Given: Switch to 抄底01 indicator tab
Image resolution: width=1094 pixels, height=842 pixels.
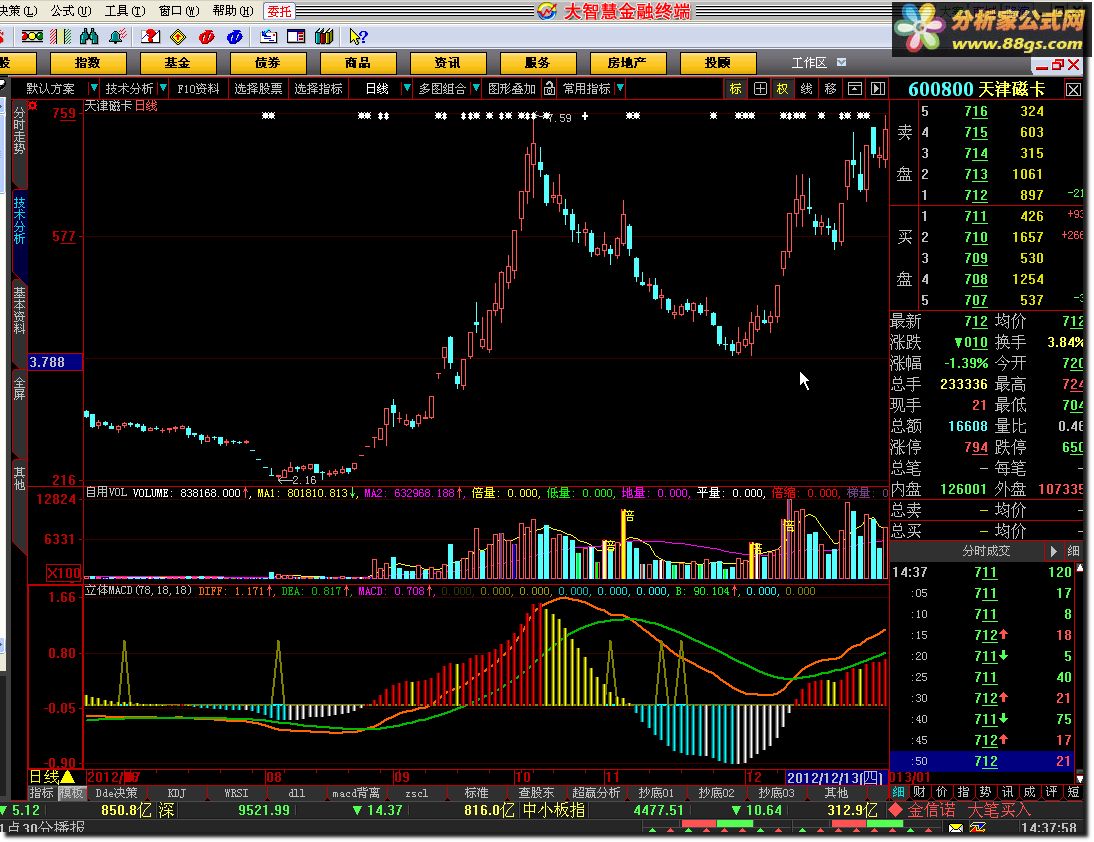Looking at the screenshot, I should tap(656, 793).
